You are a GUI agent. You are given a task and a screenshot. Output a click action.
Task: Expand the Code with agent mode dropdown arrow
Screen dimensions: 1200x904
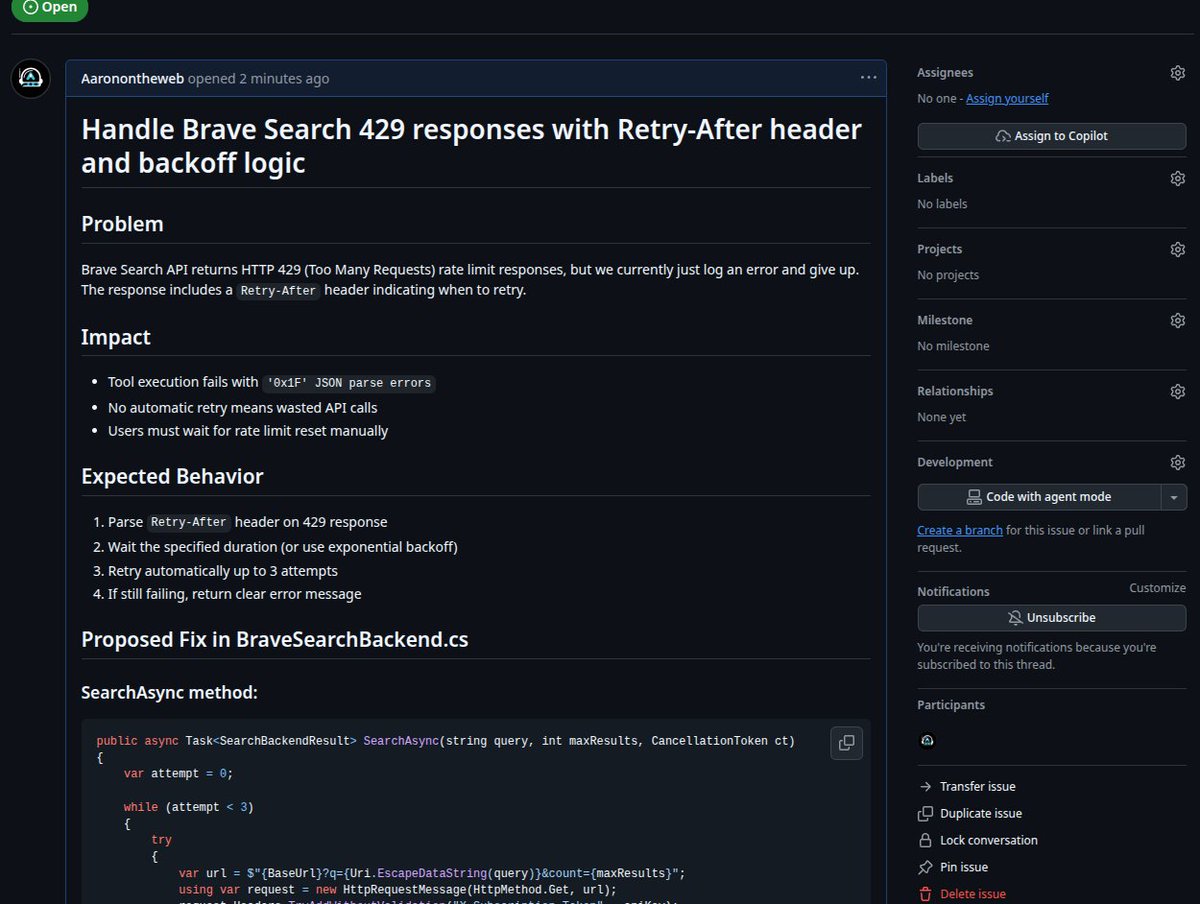(1174, 497)
